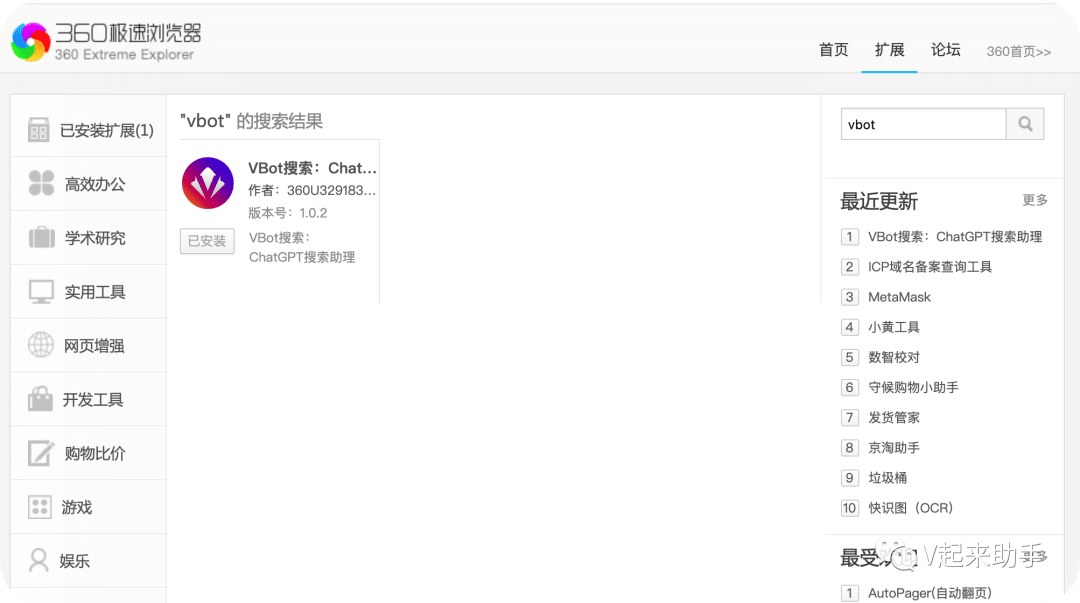Click the 已安装 button

click(x=207, y=241)
